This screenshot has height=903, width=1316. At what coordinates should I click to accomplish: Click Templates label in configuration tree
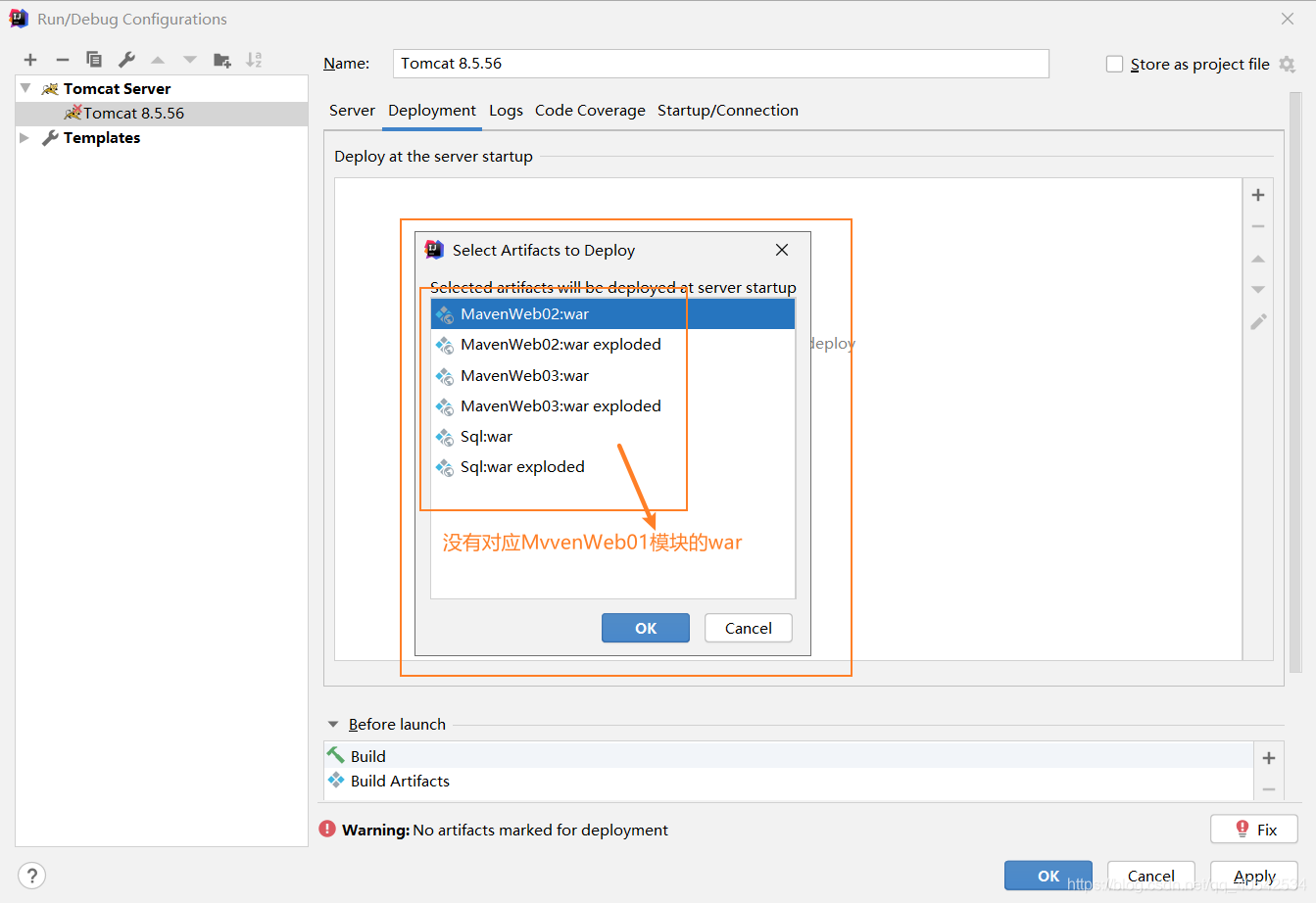[102, 138]
